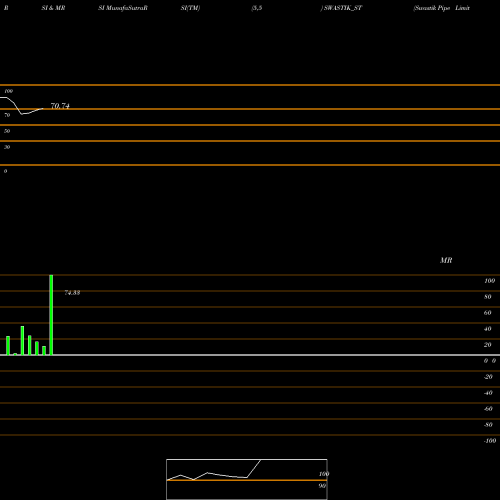The image size is (500, 500).
Task: Click the mini RSI chart thumbnail at bottom
Action: coord(247,479)
